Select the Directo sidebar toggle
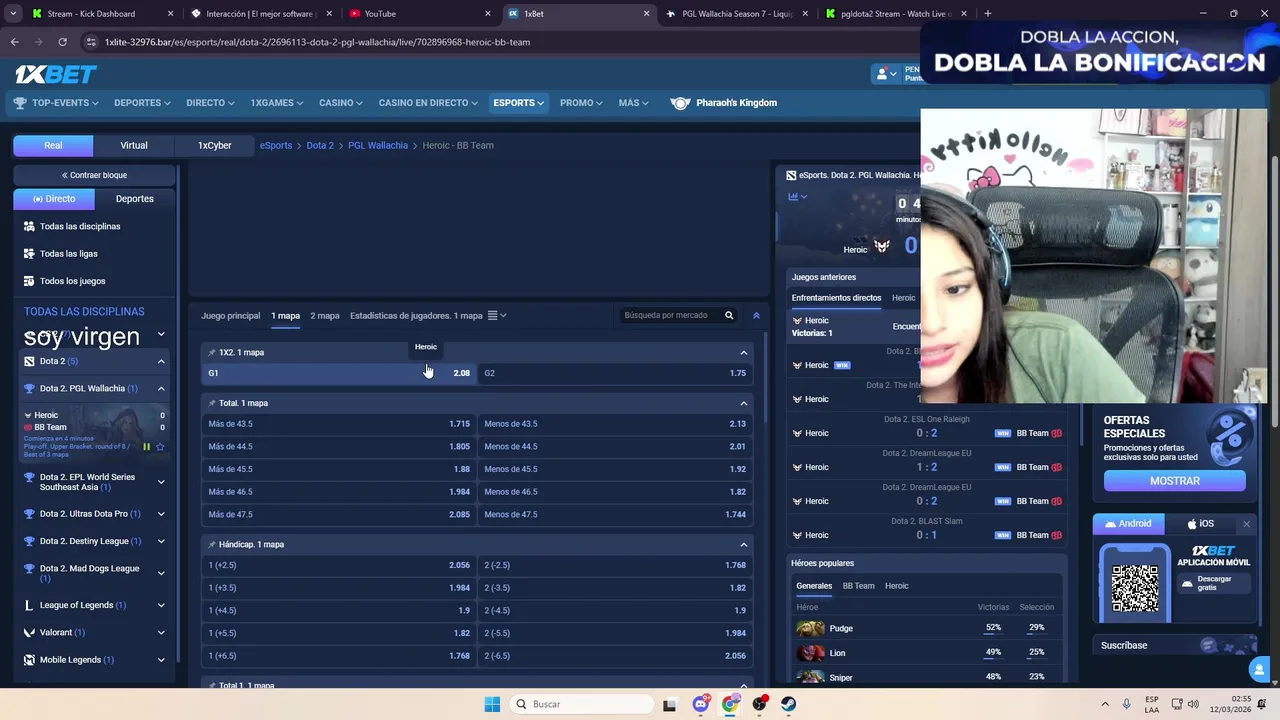 point(53,199)
